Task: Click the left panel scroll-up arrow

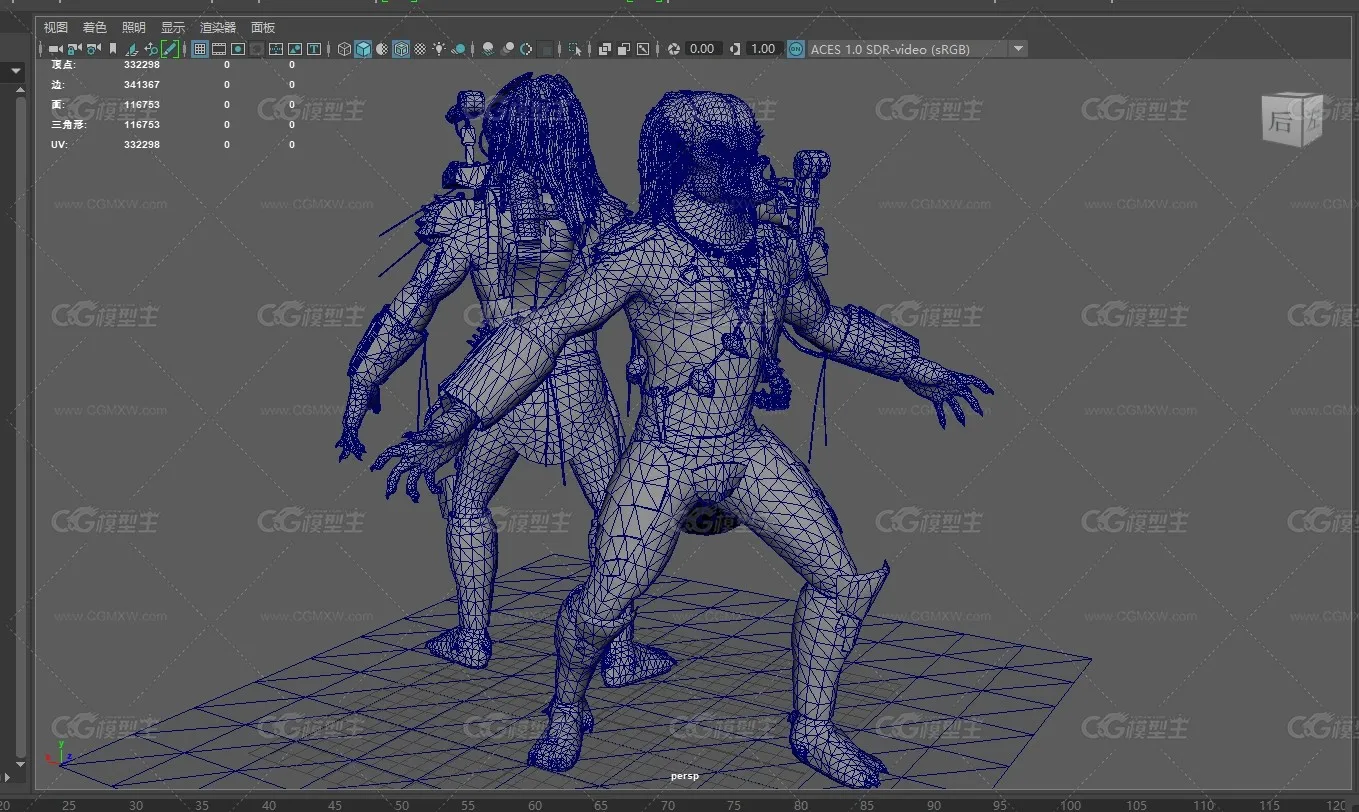Action: [x=19, y=90]
